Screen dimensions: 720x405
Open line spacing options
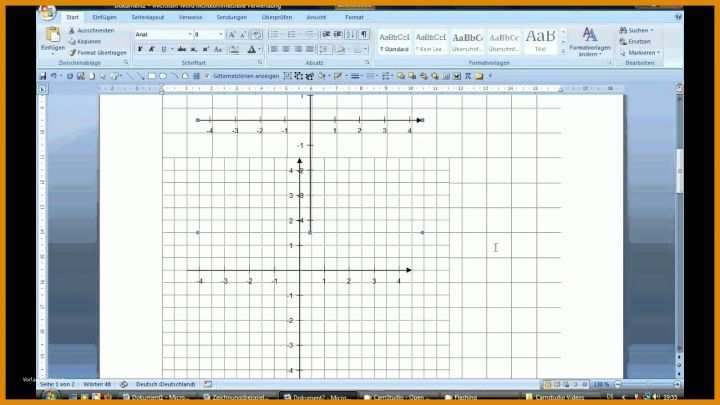[x=325, y=49]
